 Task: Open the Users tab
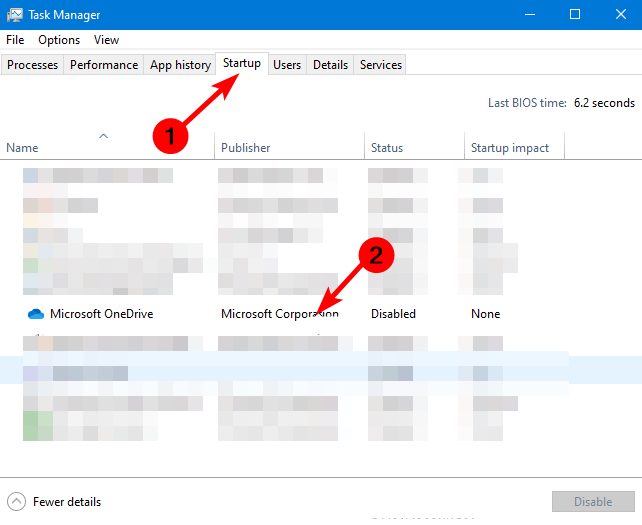[287, 65]
